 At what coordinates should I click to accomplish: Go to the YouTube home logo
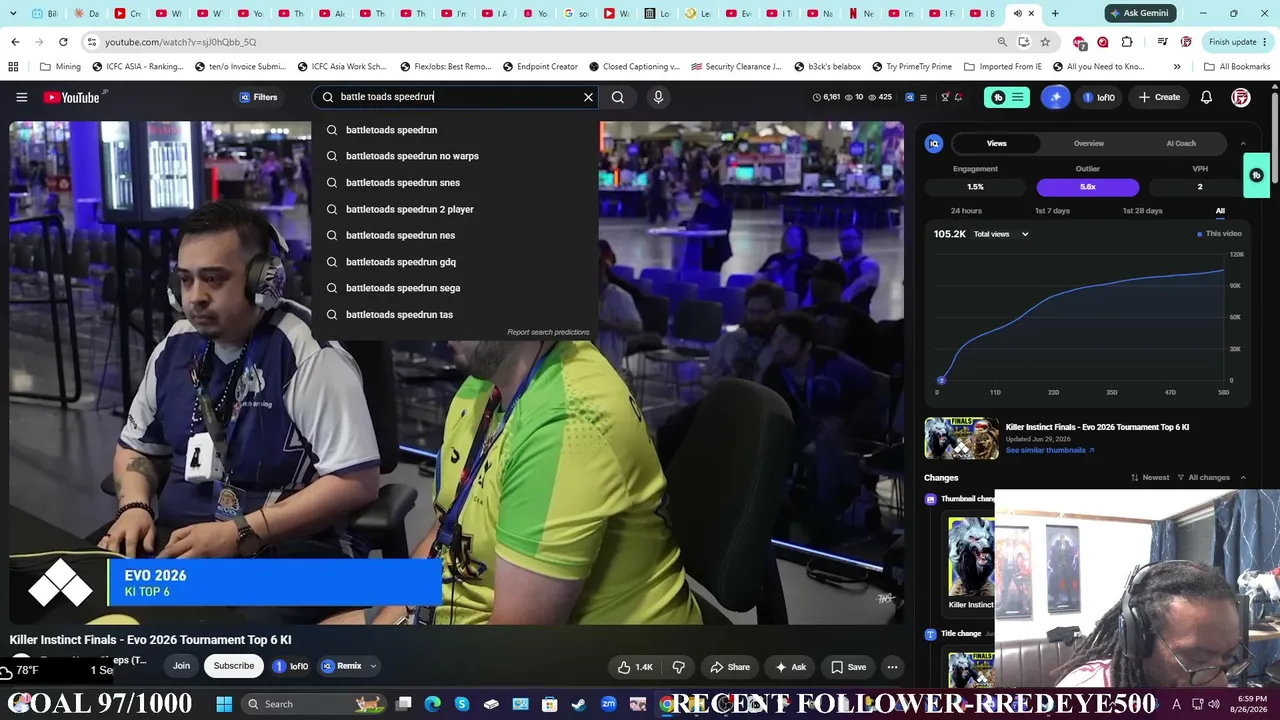tap(74, 97)
